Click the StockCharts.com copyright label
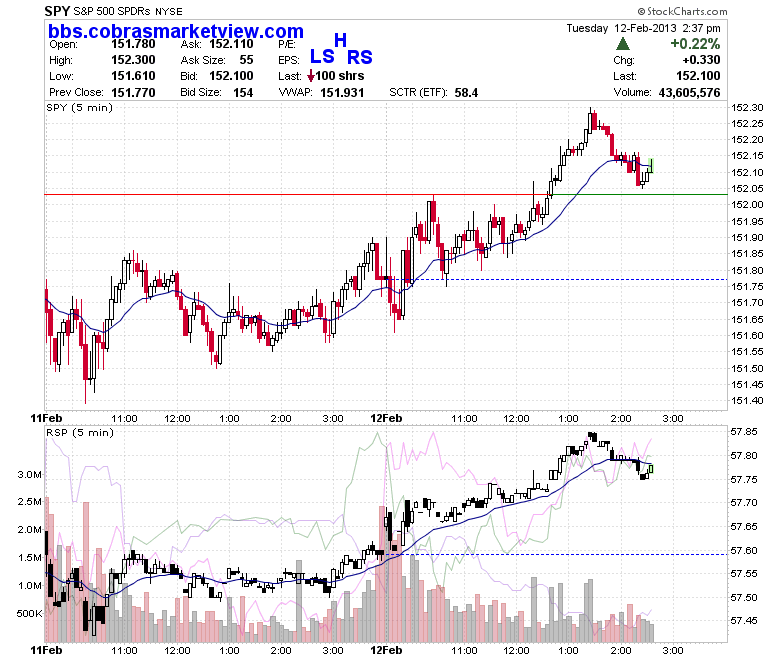The width and height of the screenshot is (780, 659). (x=682, y=11)
